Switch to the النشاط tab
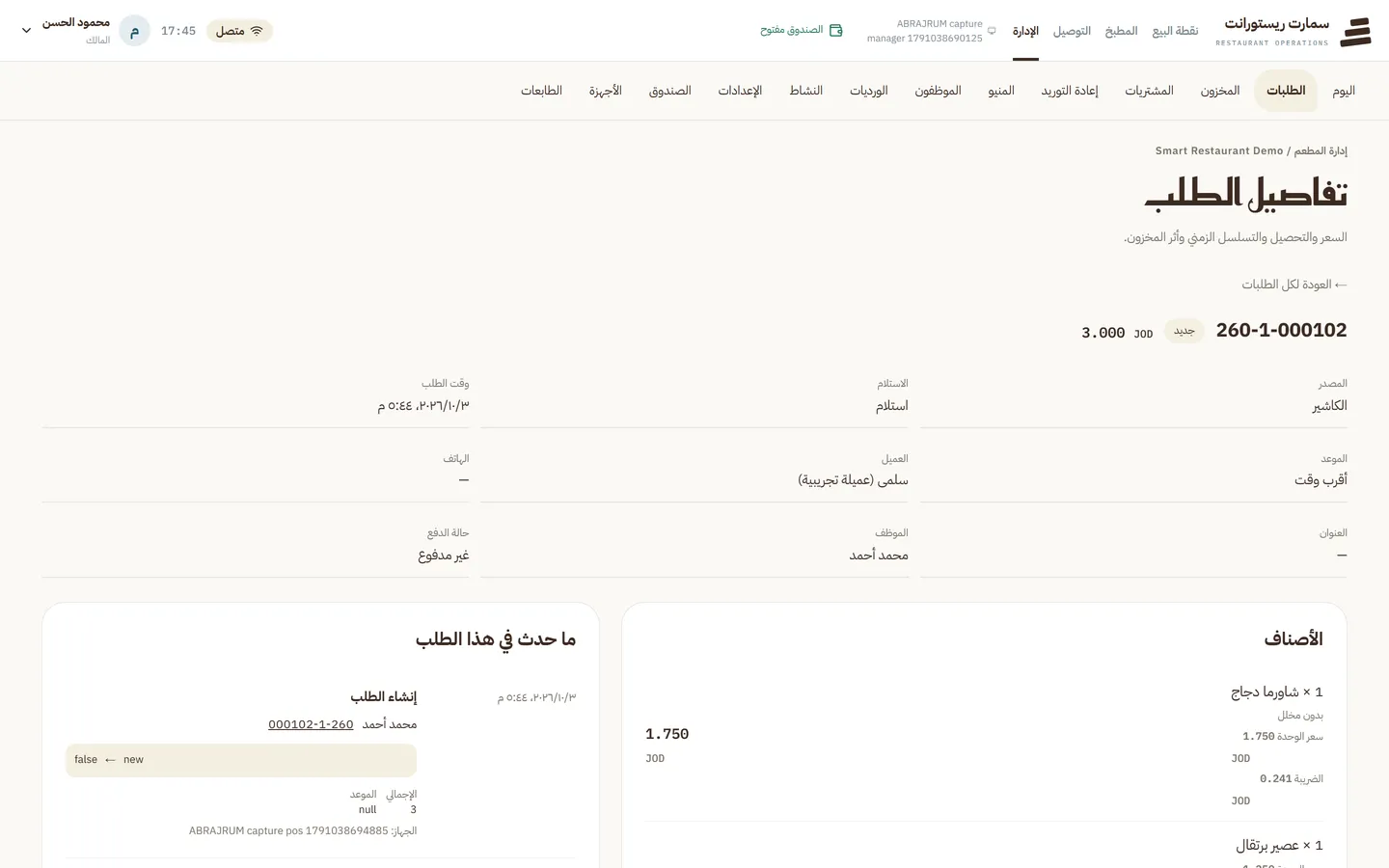1389x868 pixels. pos(805,91)
